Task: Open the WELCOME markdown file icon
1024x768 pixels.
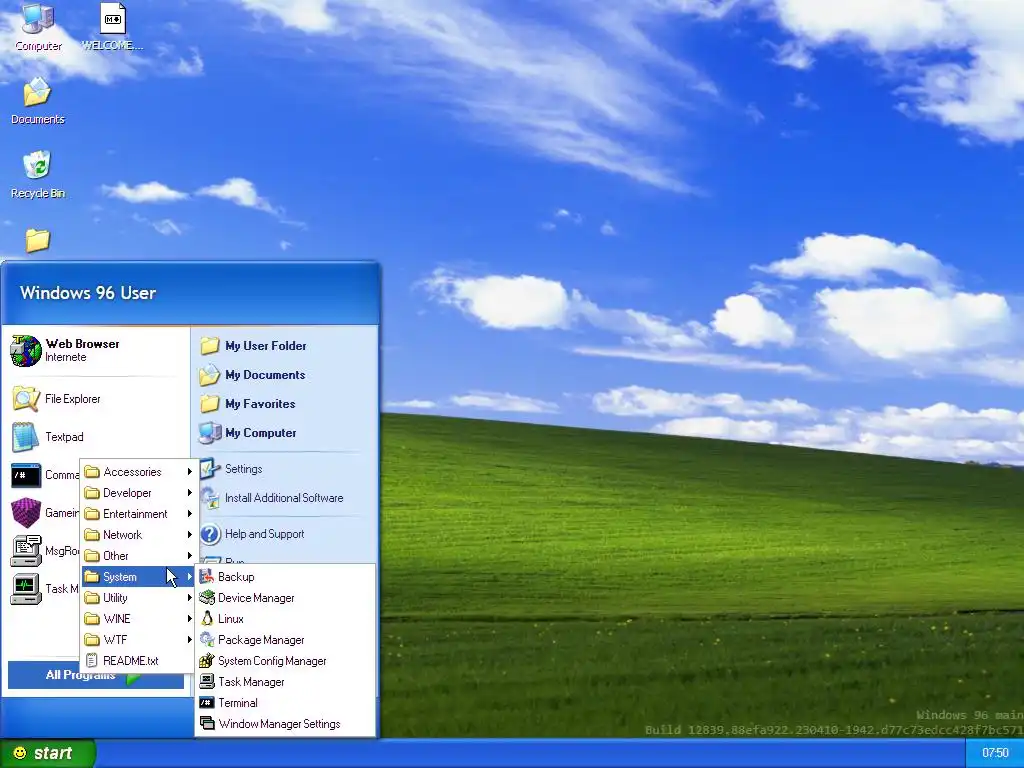Action: click(112, 27)
